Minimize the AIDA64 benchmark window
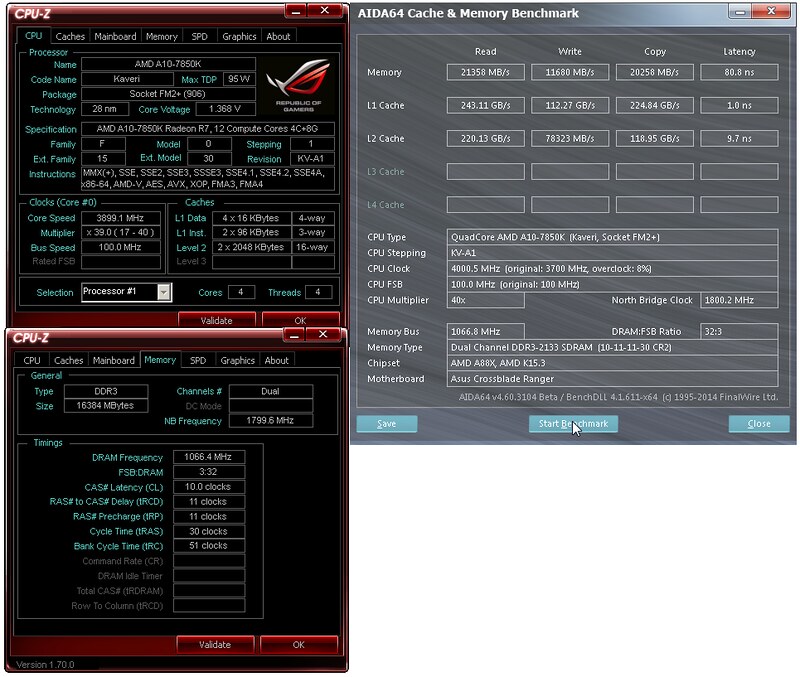The image size is (800, 677). (x=740, y=11)
